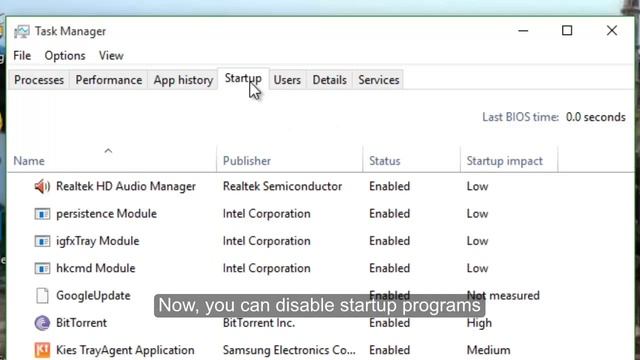Click the persistence Module icon
Screen dimensions: 640x360
coord(42,214)
